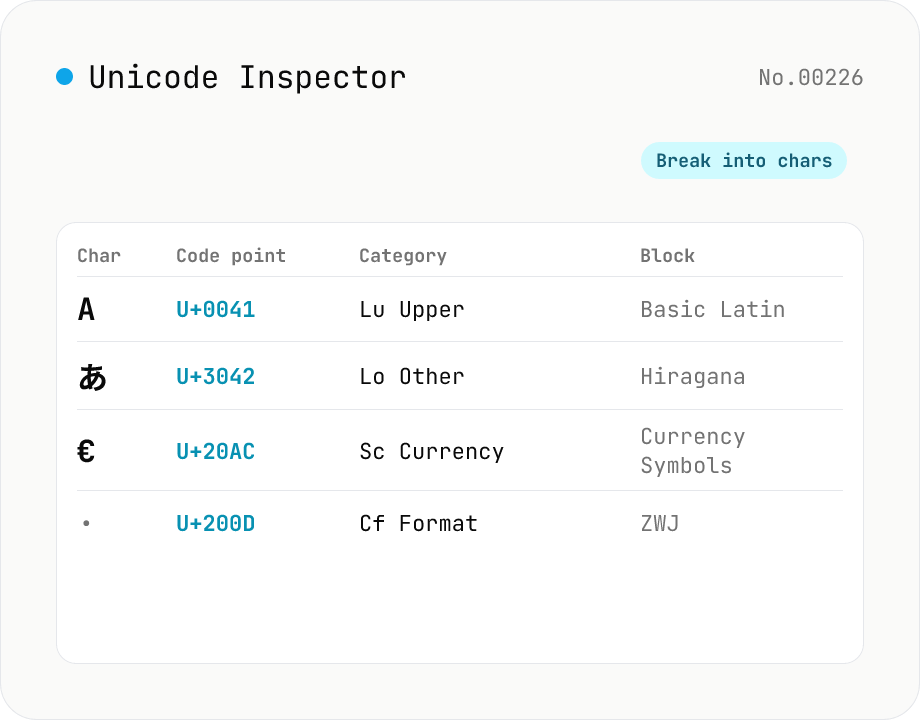
Task: Click the Code point column header
Action: [x=231, y=255]
